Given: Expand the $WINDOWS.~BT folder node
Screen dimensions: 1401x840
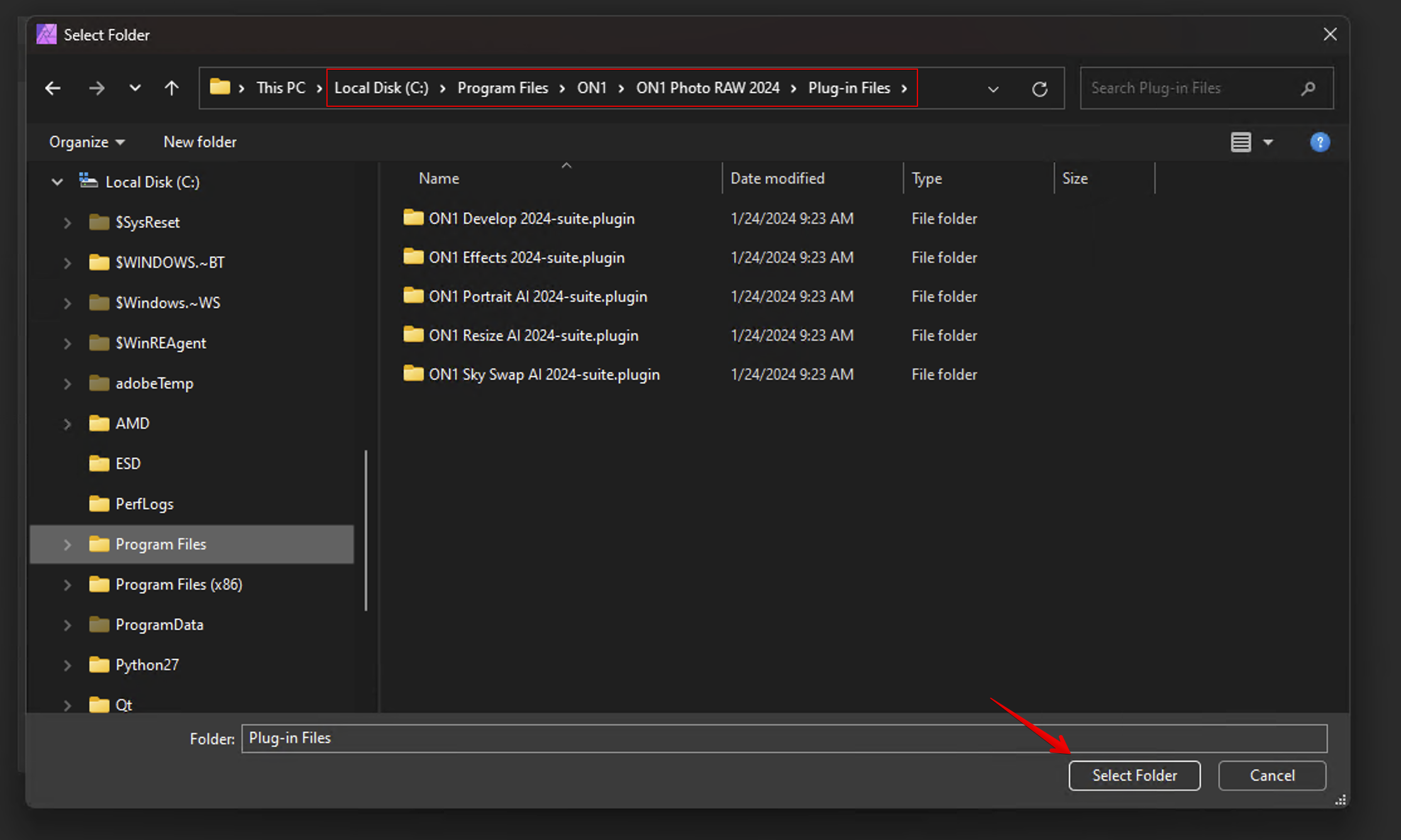Looking at the screenshot, I should [x=67, y=263].
